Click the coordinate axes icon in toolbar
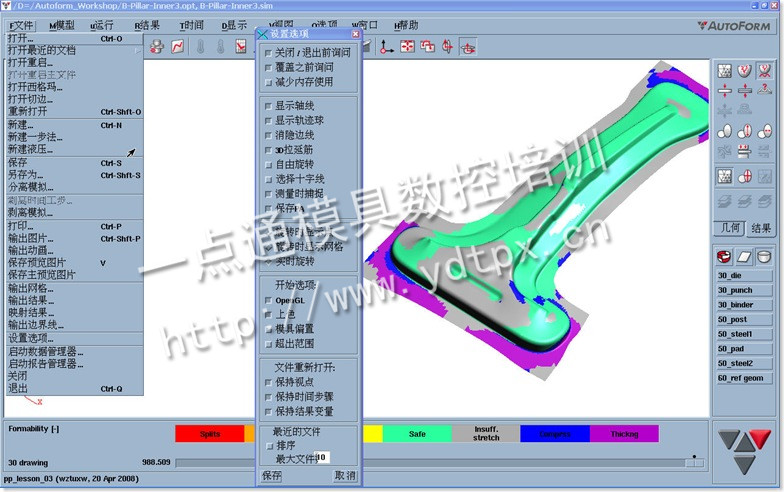 [385, 46]
